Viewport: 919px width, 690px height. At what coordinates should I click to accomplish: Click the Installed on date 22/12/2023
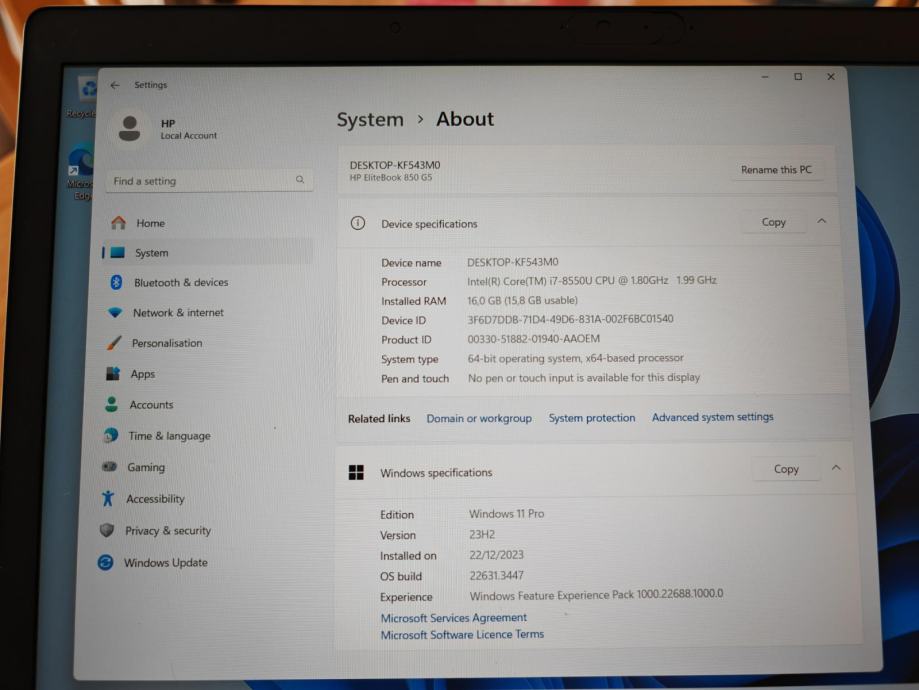[x=496, y=555]
